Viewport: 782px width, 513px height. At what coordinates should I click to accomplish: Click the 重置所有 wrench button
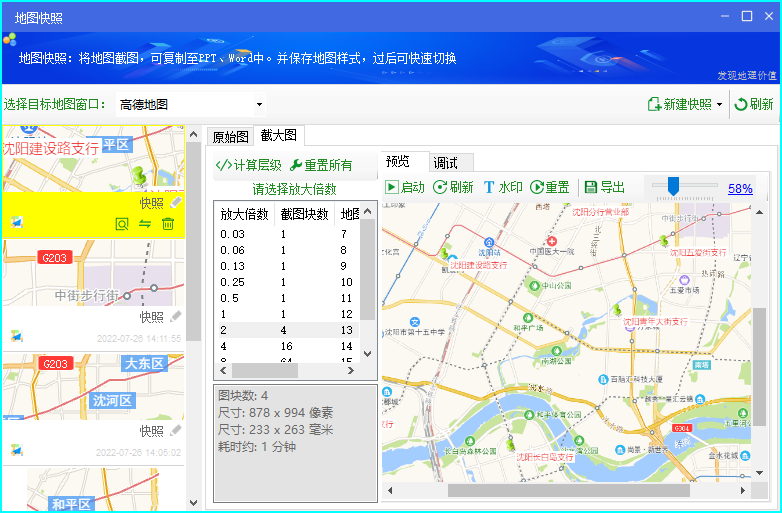(321, 165)
